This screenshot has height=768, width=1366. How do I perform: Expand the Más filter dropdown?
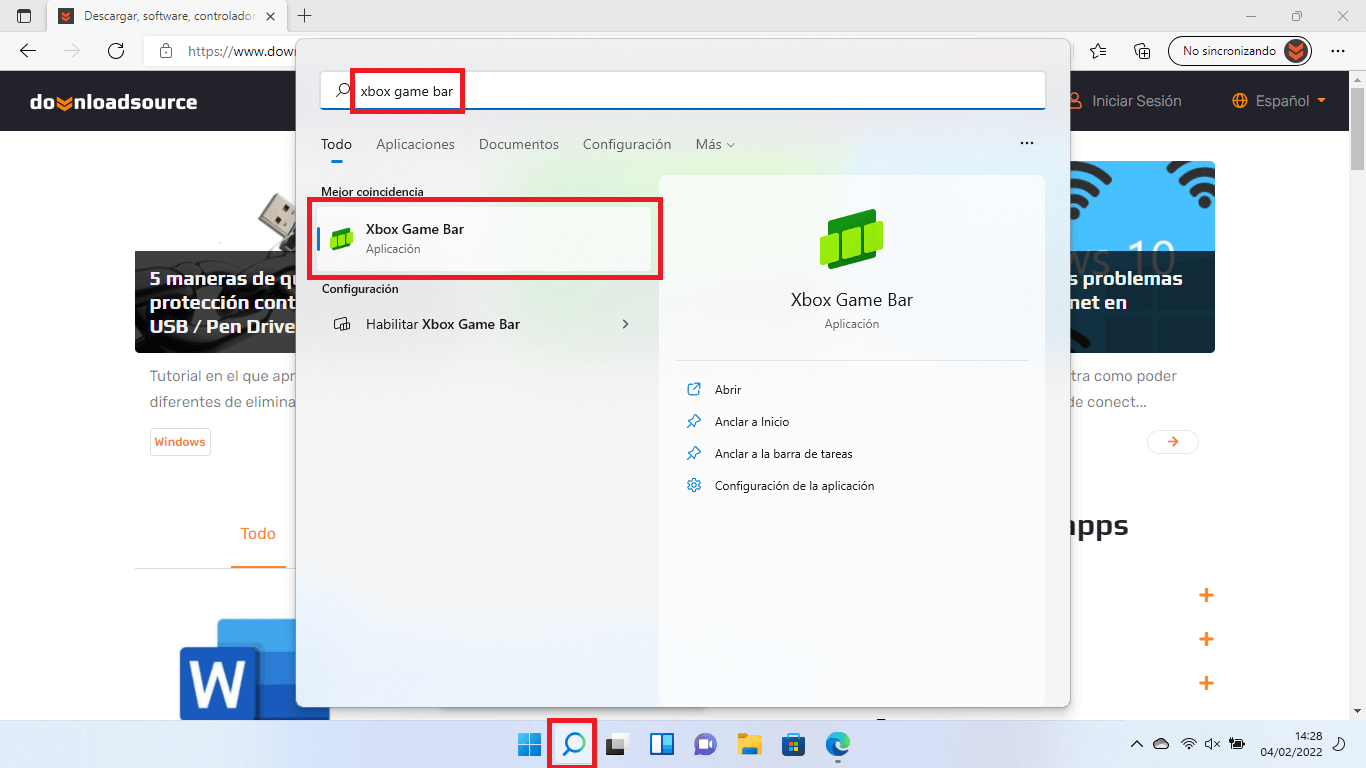[x=715, y=145]
